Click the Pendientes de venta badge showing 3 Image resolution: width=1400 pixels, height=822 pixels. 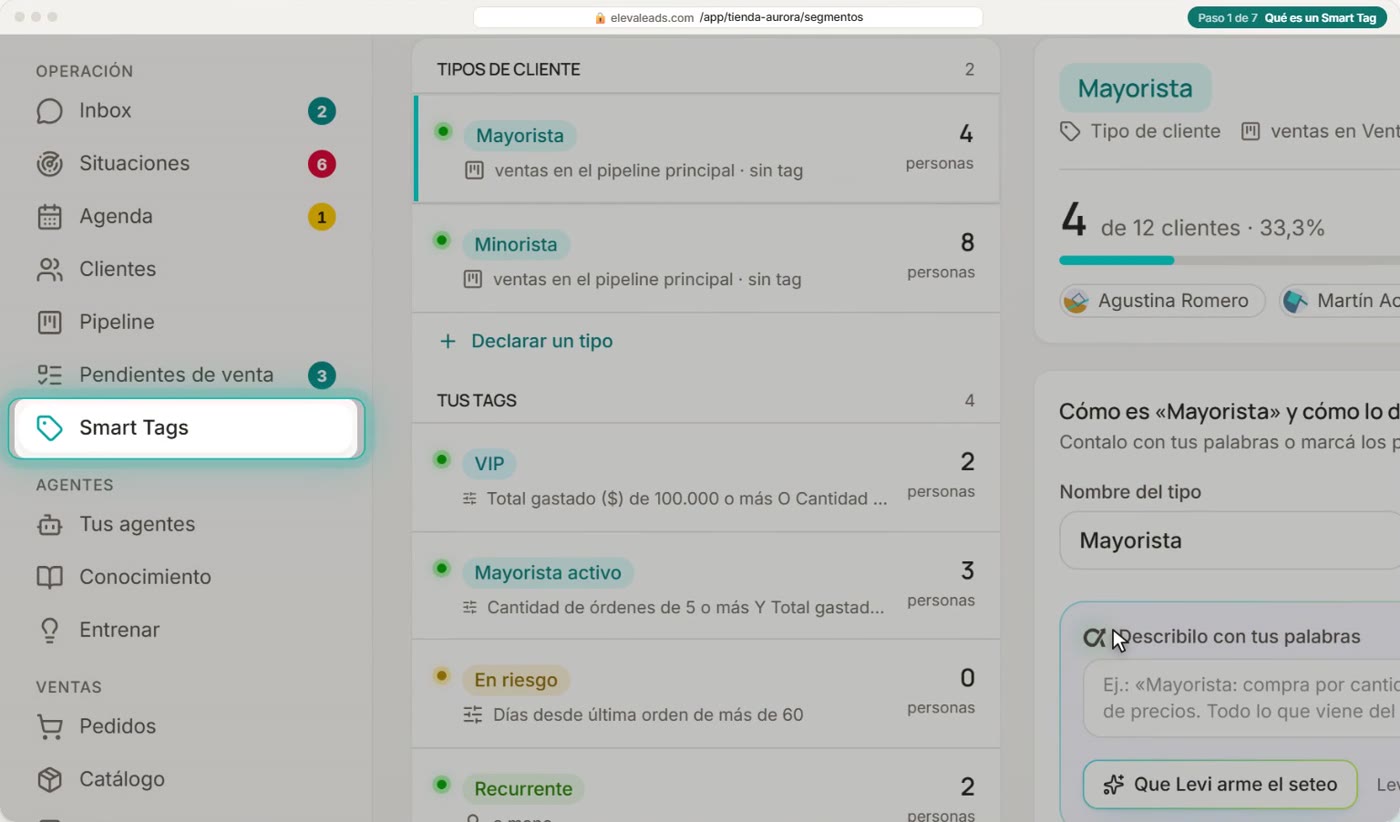[x=321, y=376]
